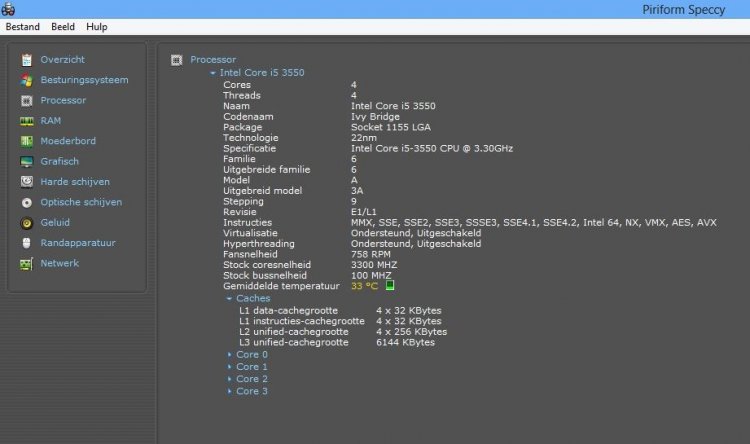Open the Beeld menu
Viewport: 750px width, 444px height.
point(63,27)
